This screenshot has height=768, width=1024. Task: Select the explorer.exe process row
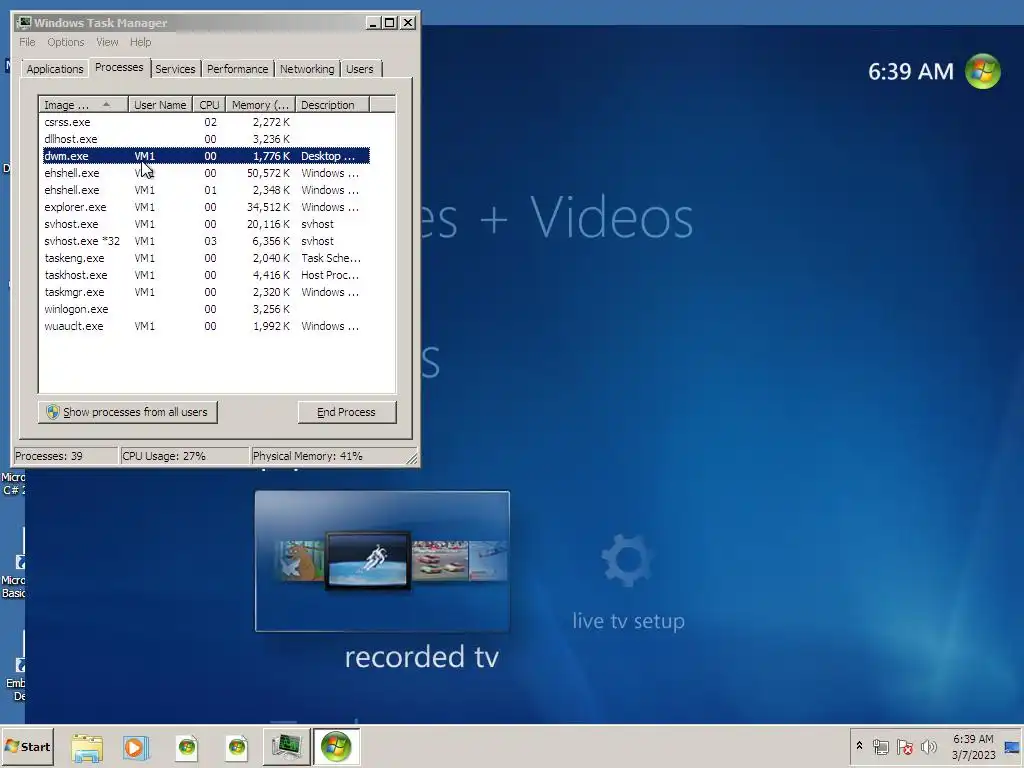(206, 207)
